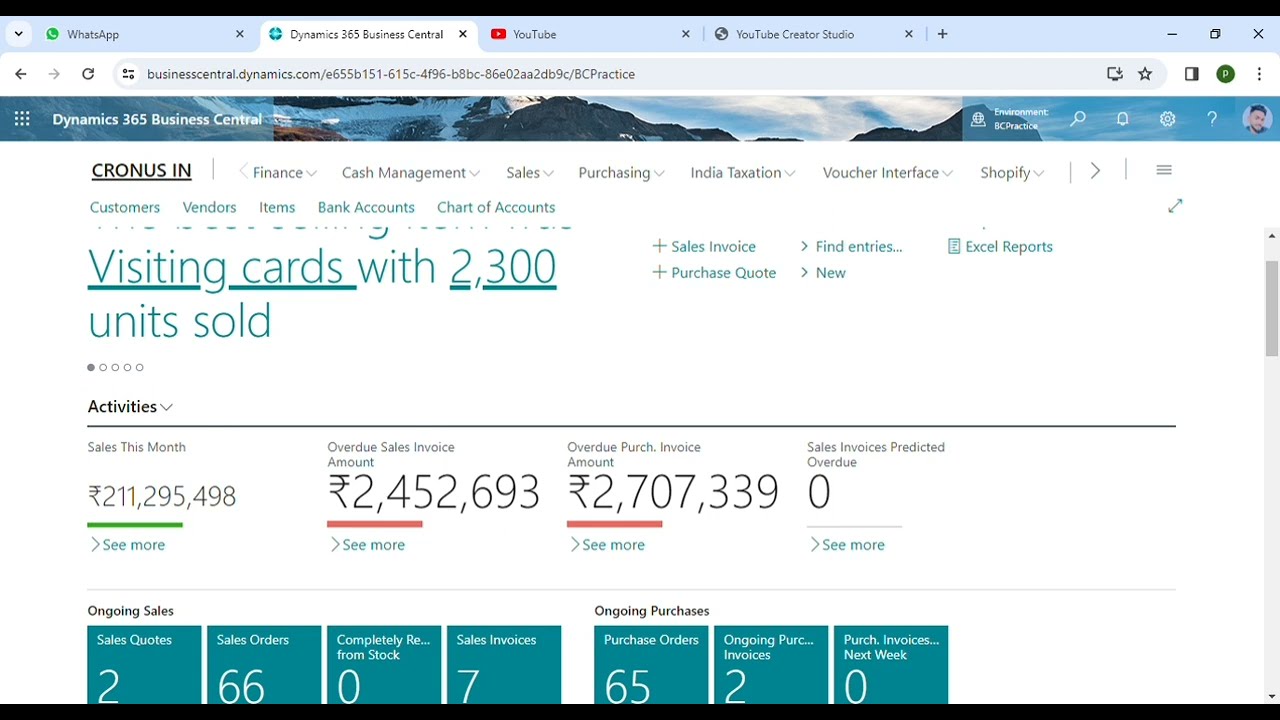See more under Overdue Purch. Invoice Amount

(607, 545)
